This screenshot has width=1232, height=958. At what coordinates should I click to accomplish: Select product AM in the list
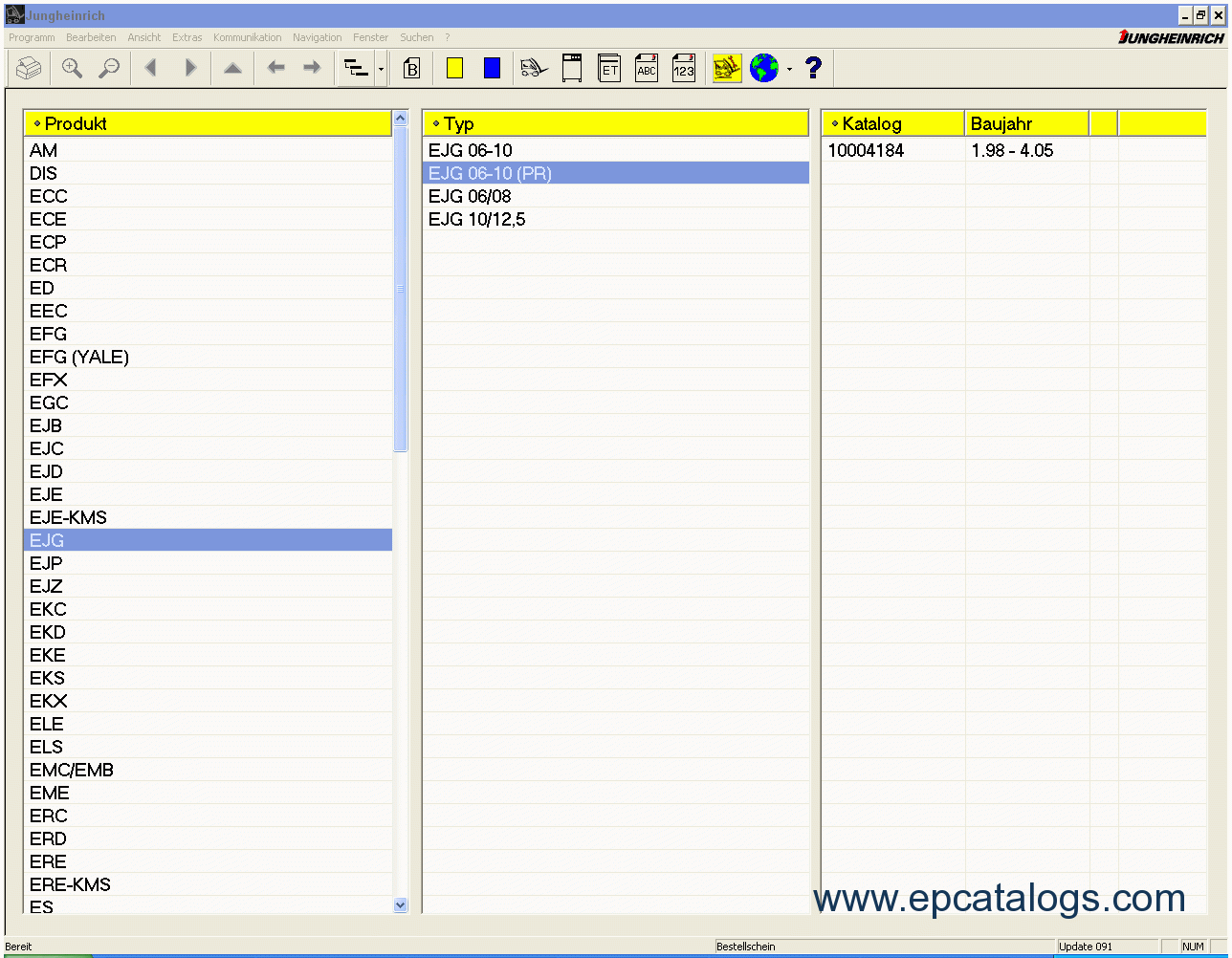click(x=208, y=150)
